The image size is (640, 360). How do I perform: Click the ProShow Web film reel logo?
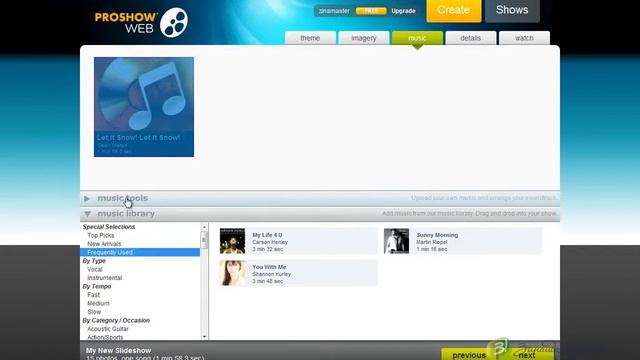[x=174, y=22]
